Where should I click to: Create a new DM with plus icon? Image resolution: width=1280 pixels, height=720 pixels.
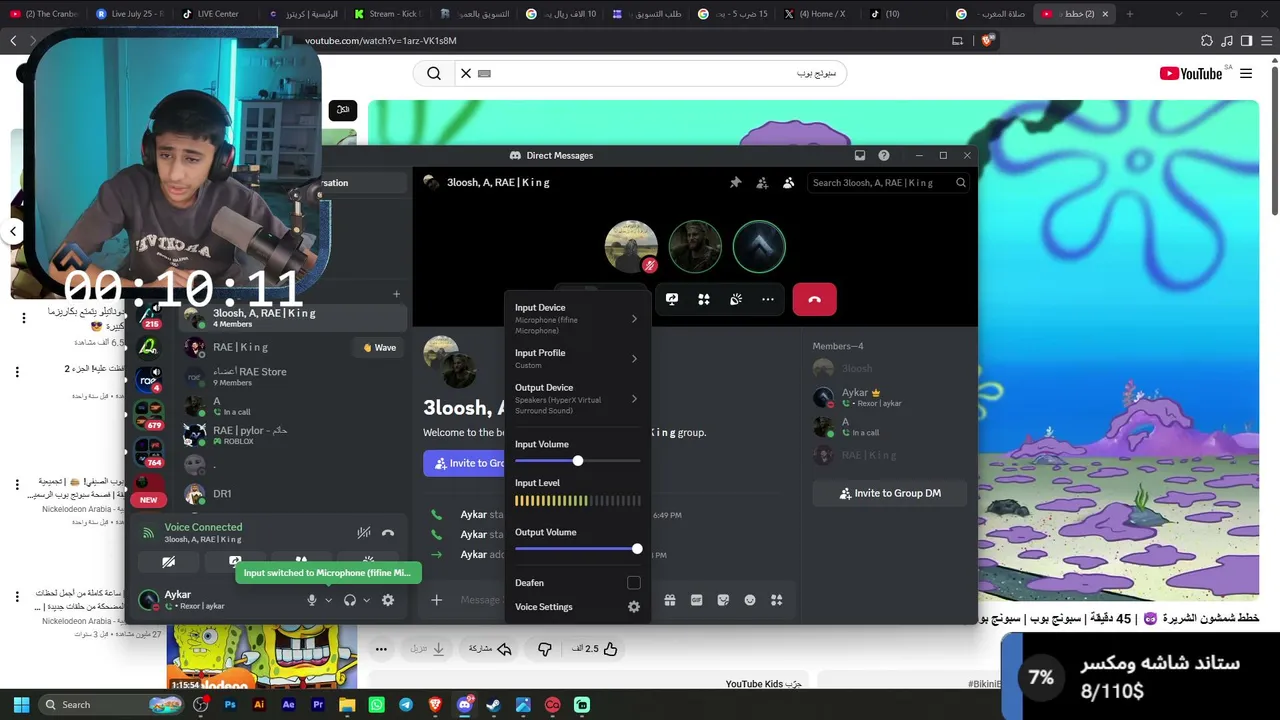[x=396, y=294]
